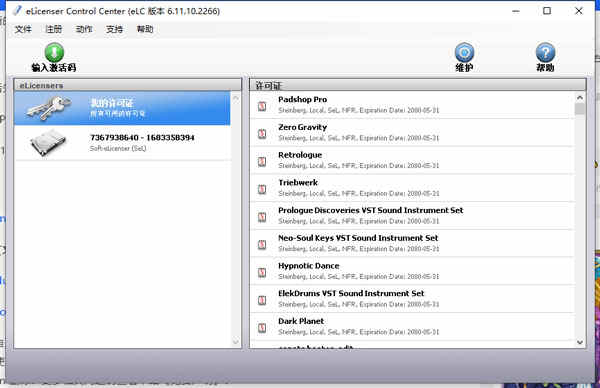Screen dimensions: 600x388
Task: Click the eLicensers panel scroll up arrow
Action: [236, 98]
